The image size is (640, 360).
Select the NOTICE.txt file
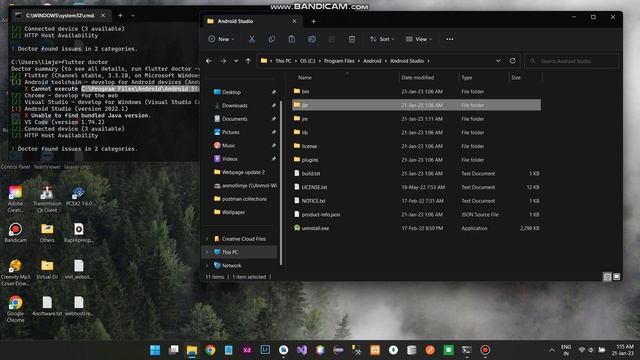(416, 201)
